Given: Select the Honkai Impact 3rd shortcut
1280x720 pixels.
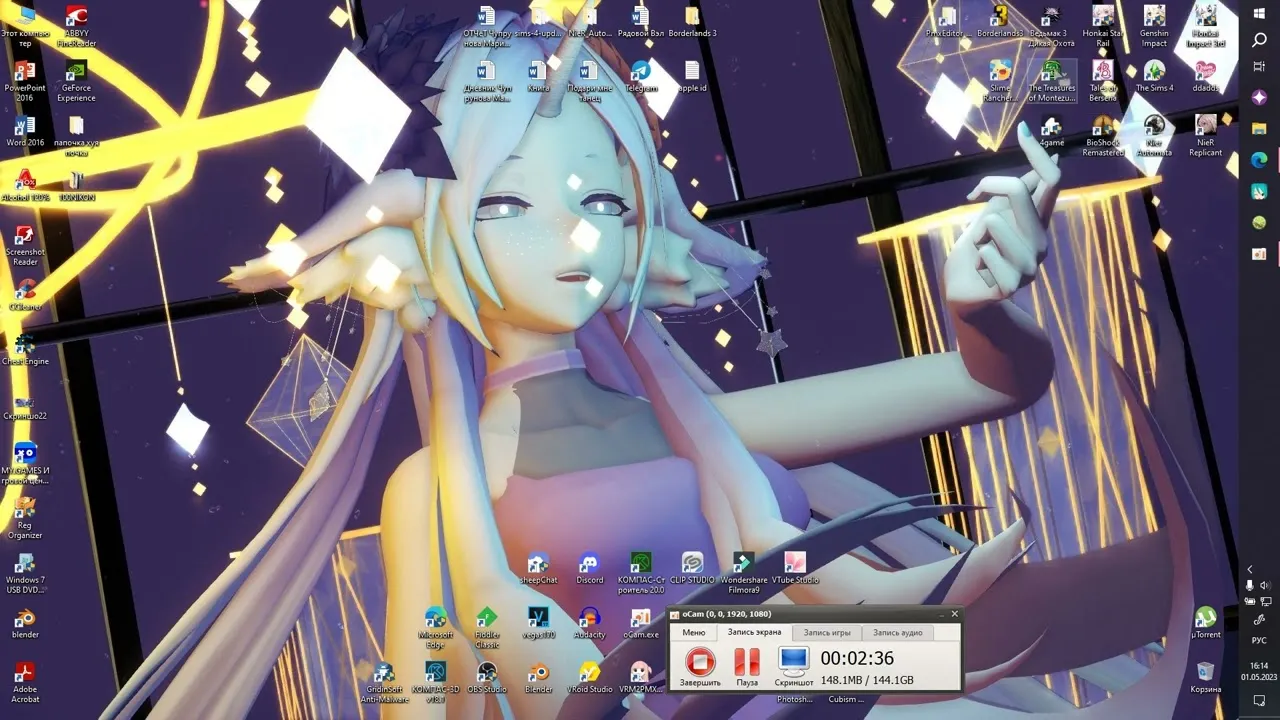Looking at the screenshot, I should coord(1206,27).
